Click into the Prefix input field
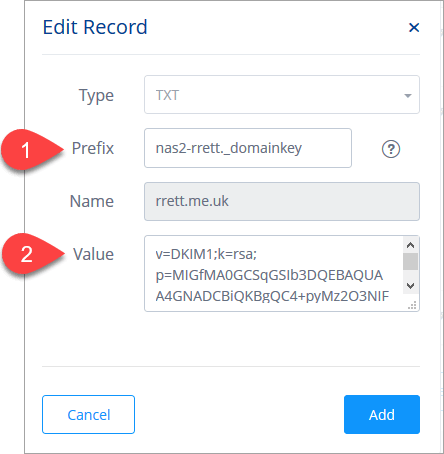Viewport: 444px width, 454px height. [x=248, y=148]
